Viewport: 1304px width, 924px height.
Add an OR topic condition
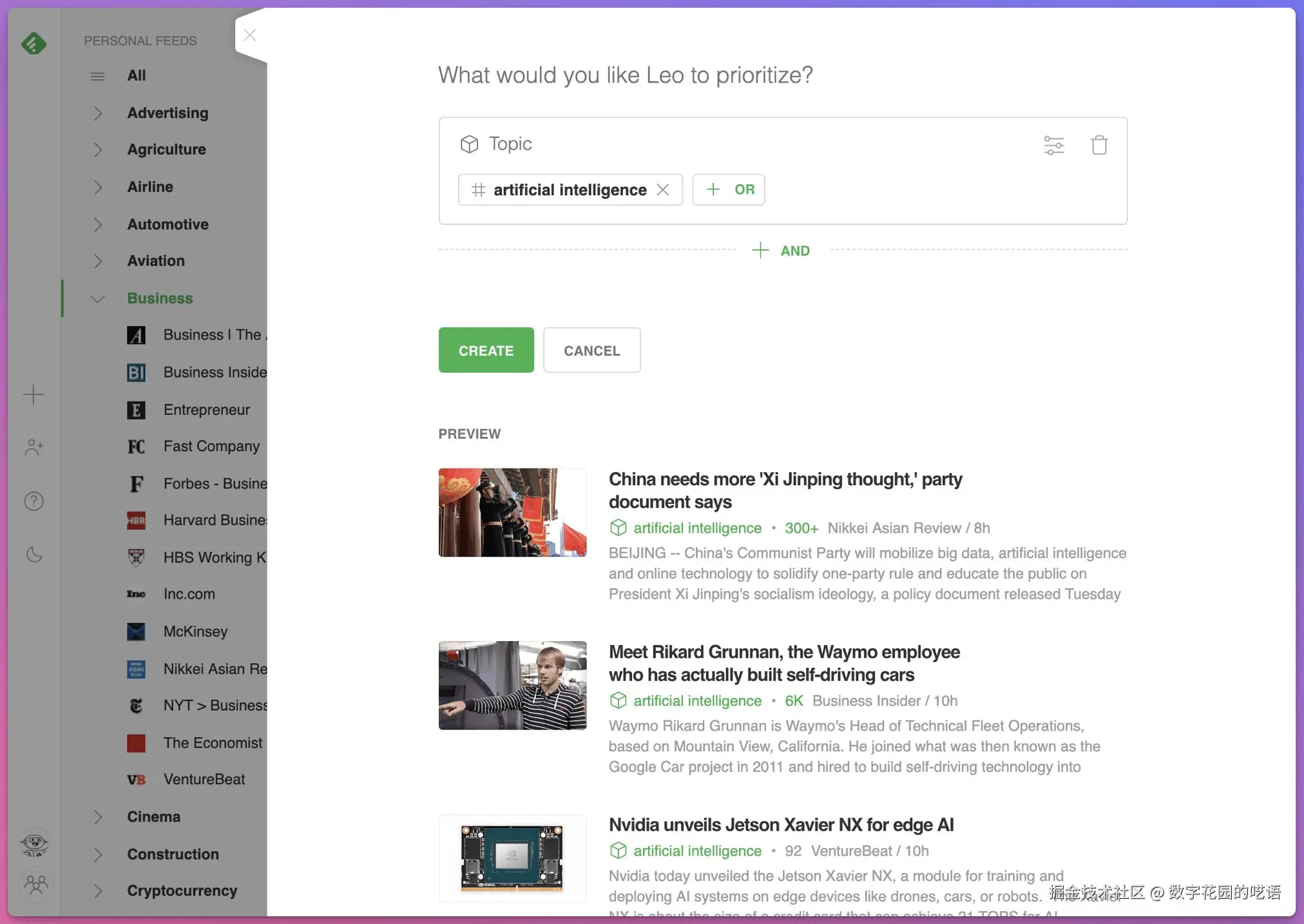[728, 189]
